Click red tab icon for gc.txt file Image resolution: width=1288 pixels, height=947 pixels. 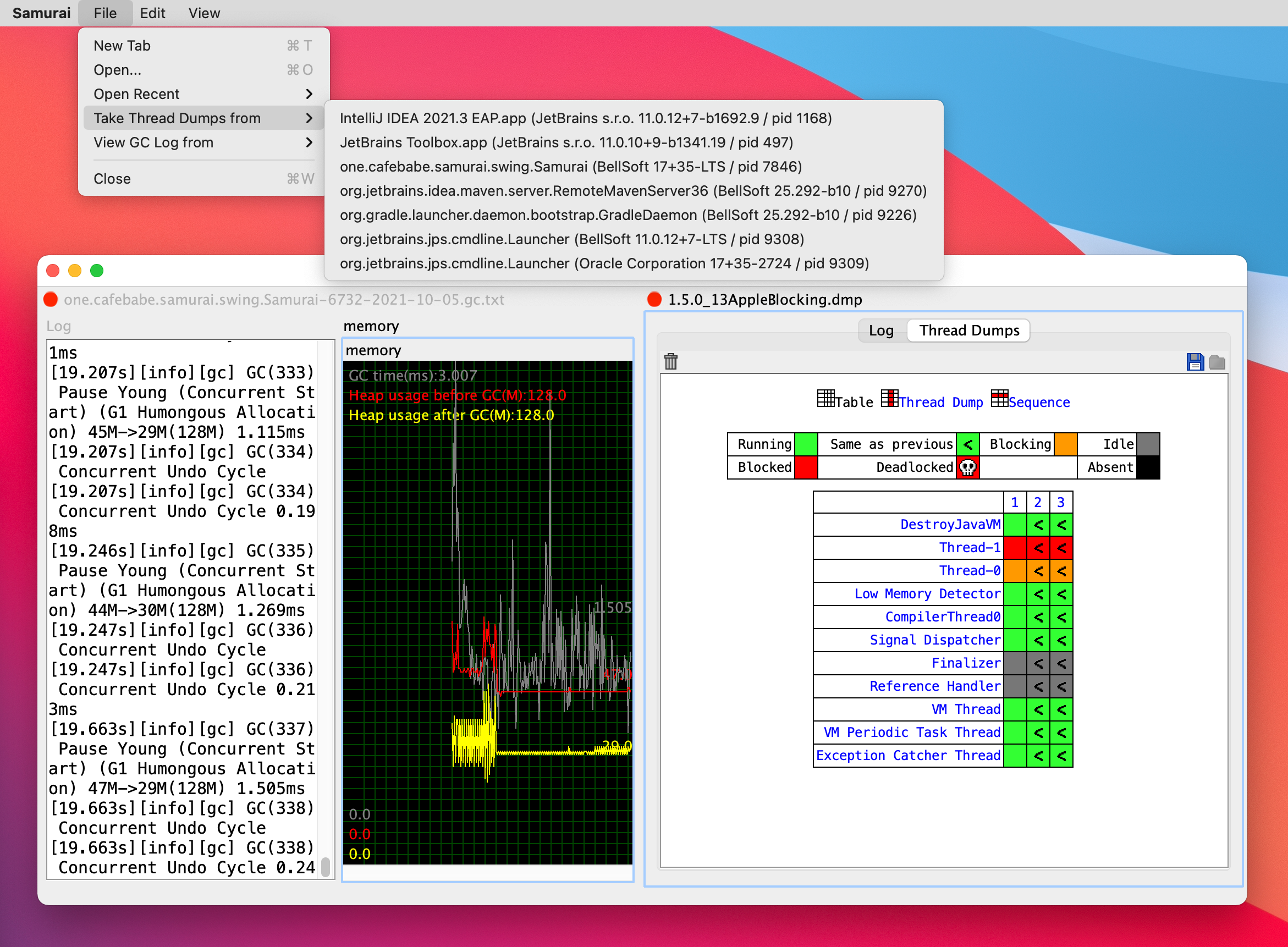coord(51,299)
